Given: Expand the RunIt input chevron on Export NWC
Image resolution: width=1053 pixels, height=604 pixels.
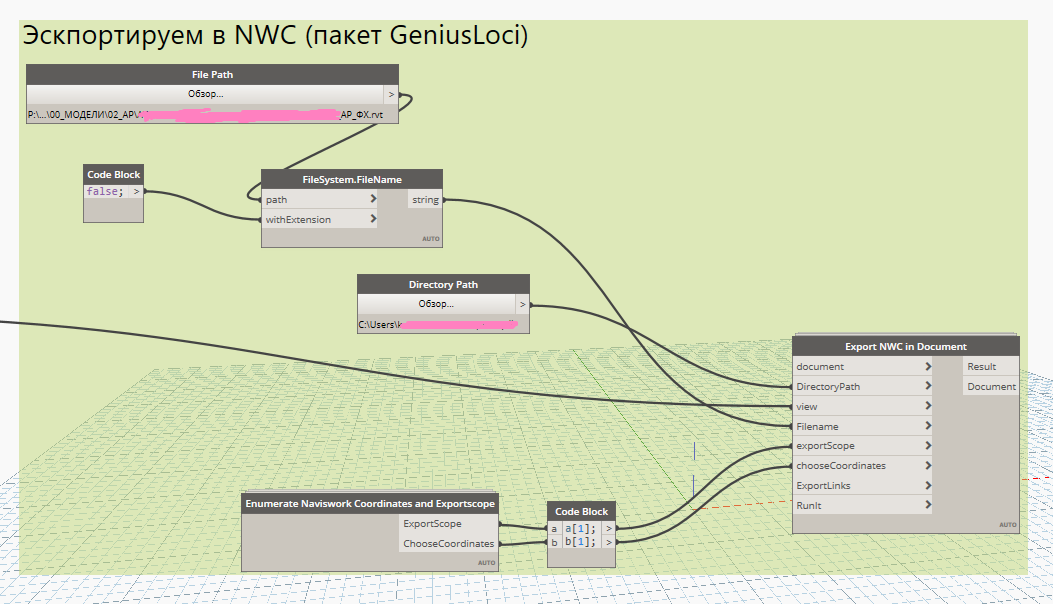Looking at the screenshot, I should (x=929, y=505).
